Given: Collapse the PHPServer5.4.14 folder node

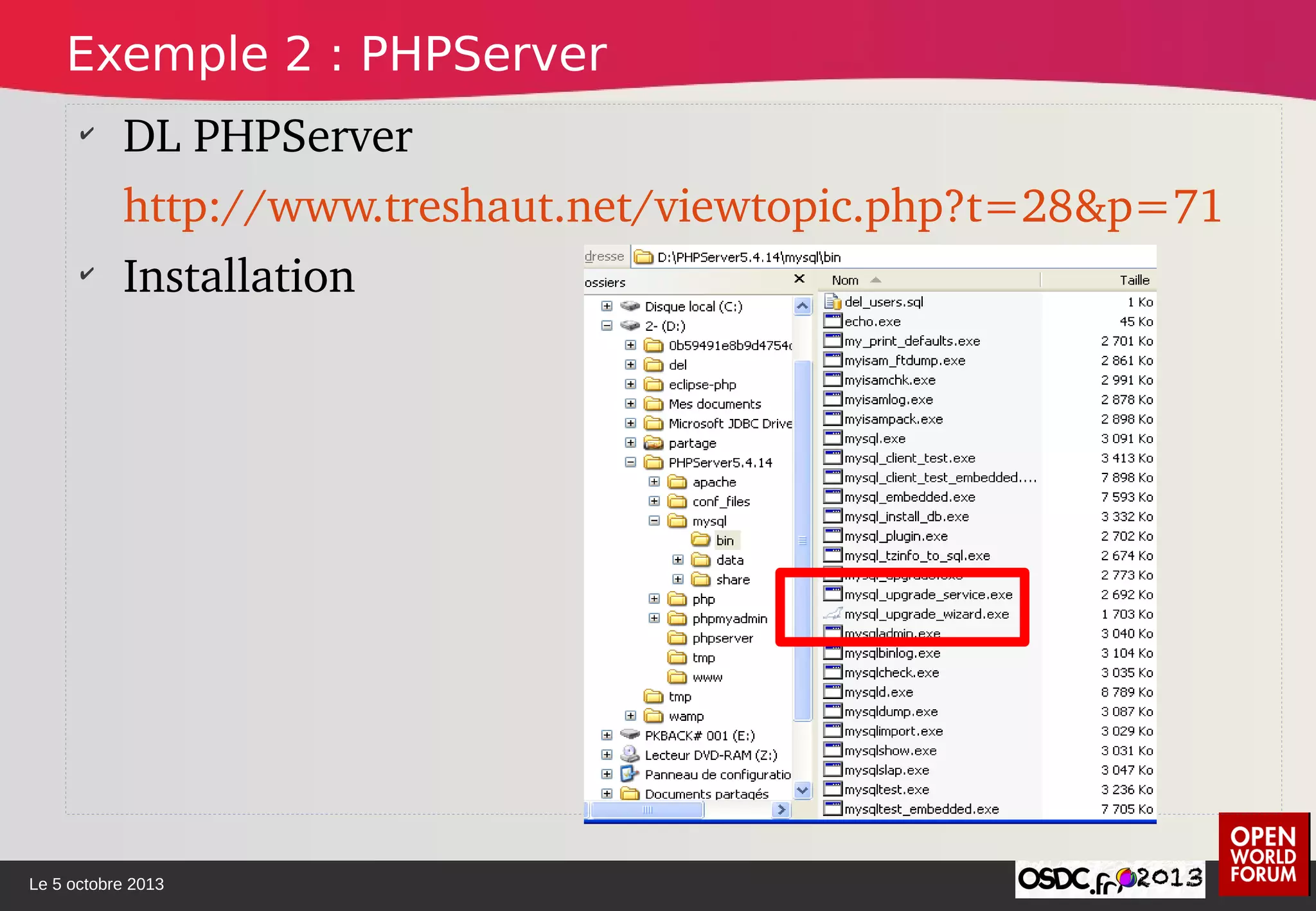Looking at the screenshot, I should click(630, 463).
